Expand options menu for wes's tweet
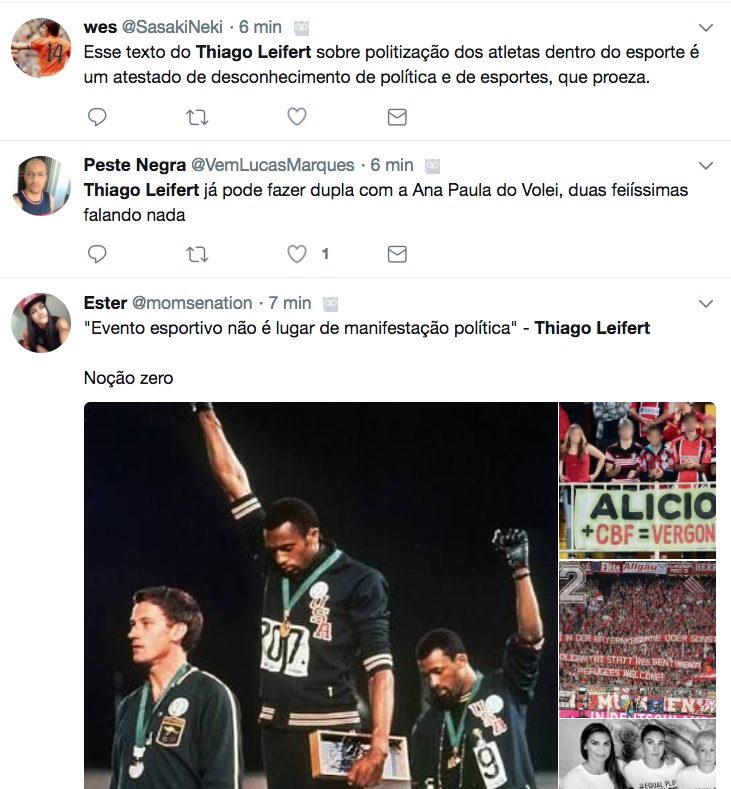 (706, 27)
